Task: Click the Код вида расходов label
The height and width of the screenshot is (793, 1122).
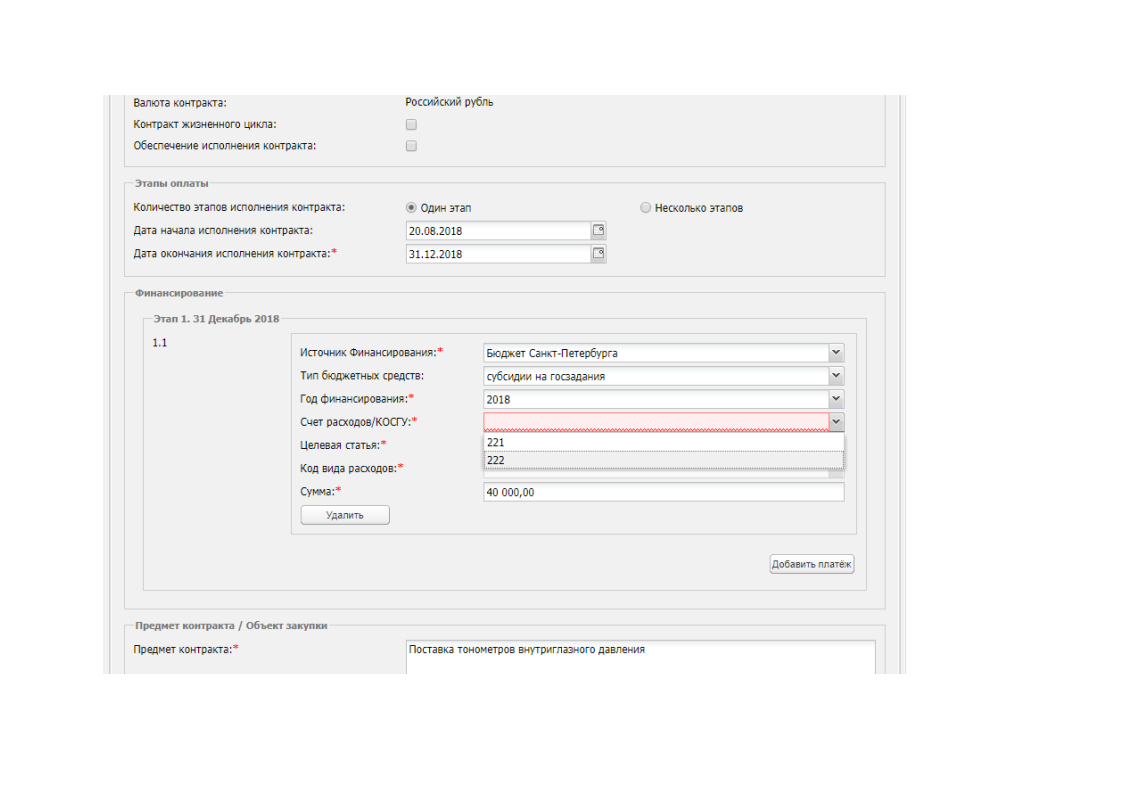Action: click(351, 468)
